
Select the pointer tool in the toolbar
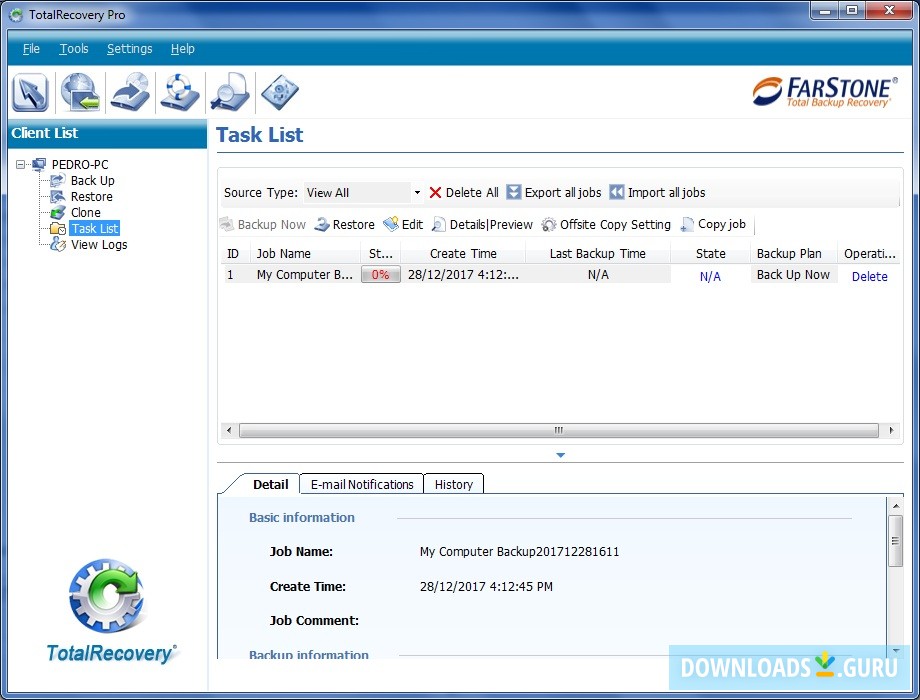pyautogui.click(x=30, y=92)
